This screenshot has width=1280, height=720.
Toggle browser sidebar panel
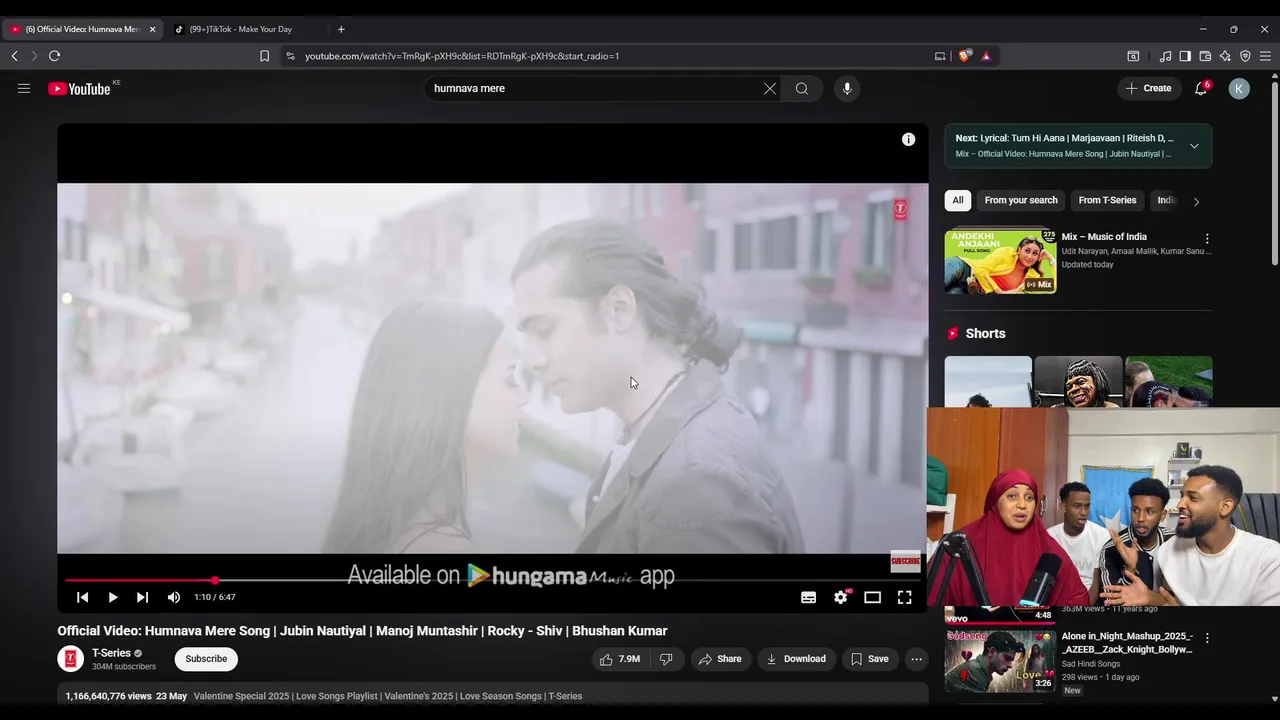point(1185,56)
